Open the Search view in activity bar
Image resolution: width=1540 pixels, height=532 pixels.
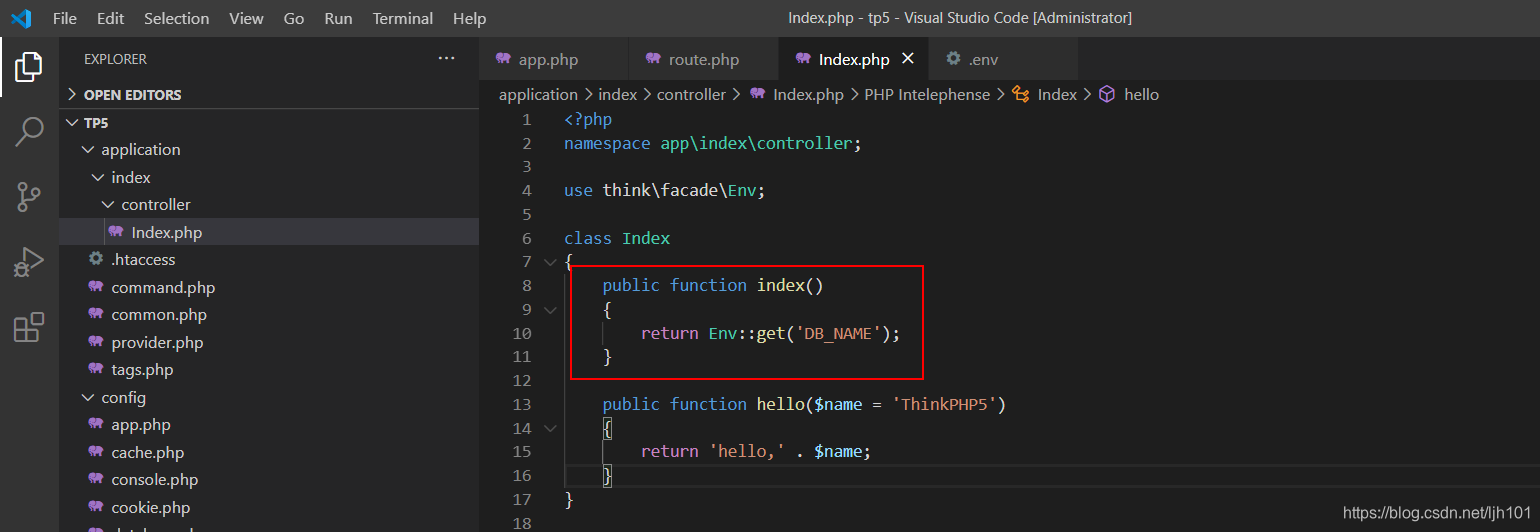28,132
